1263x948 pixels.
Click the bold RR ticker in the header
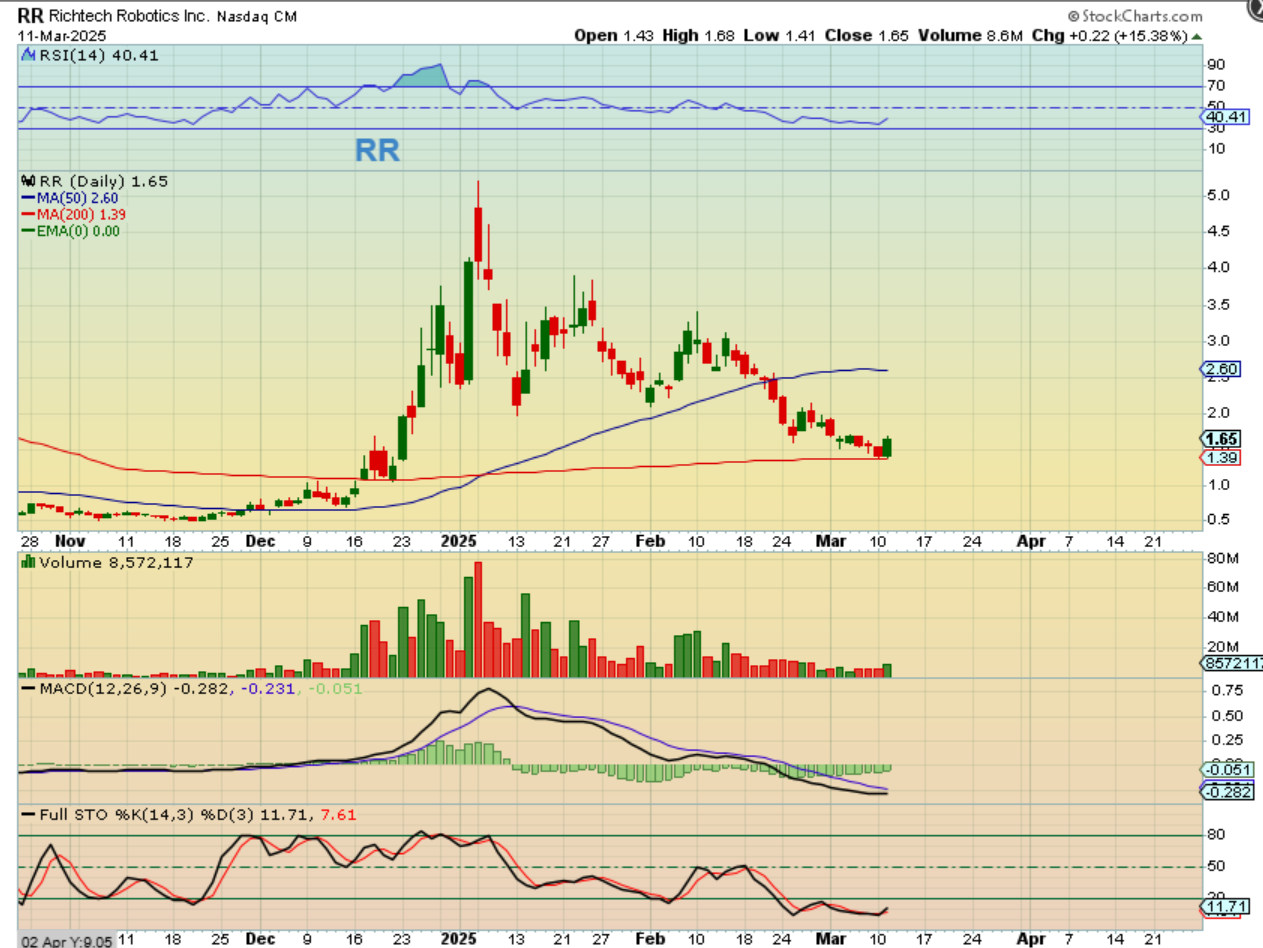(x=31, y=16)
